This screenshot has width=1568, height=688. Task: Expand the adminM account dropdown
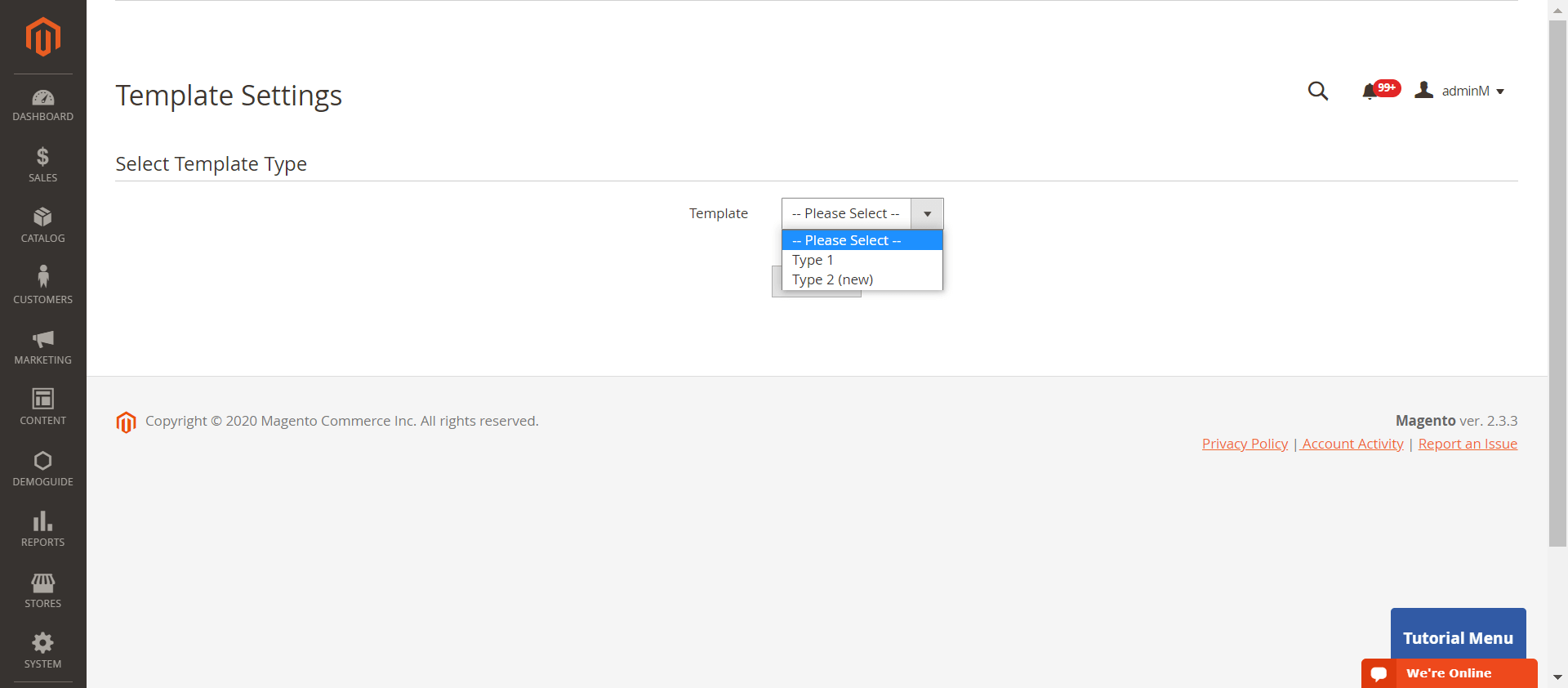tap(1463, 91)
